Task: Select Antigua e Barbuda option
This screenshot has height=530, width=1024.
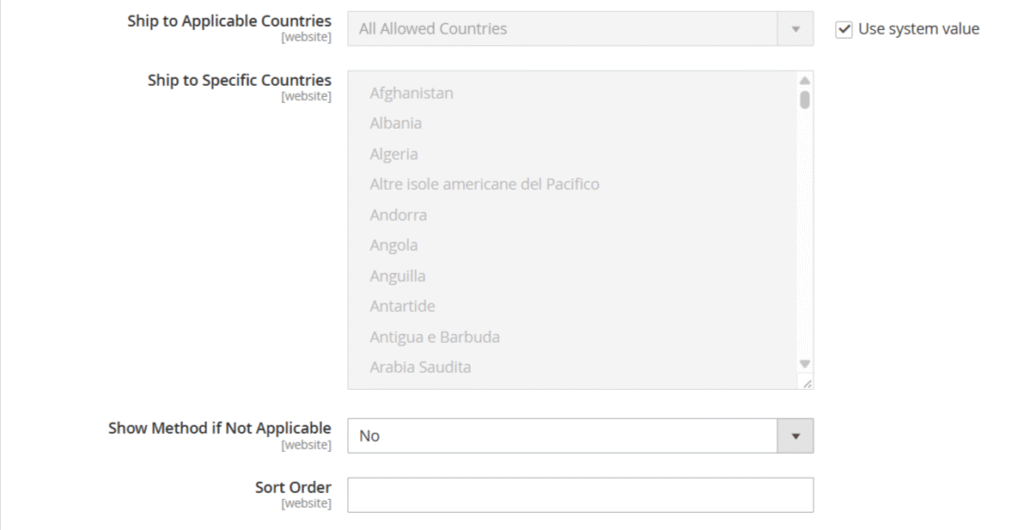Action: 434,337
